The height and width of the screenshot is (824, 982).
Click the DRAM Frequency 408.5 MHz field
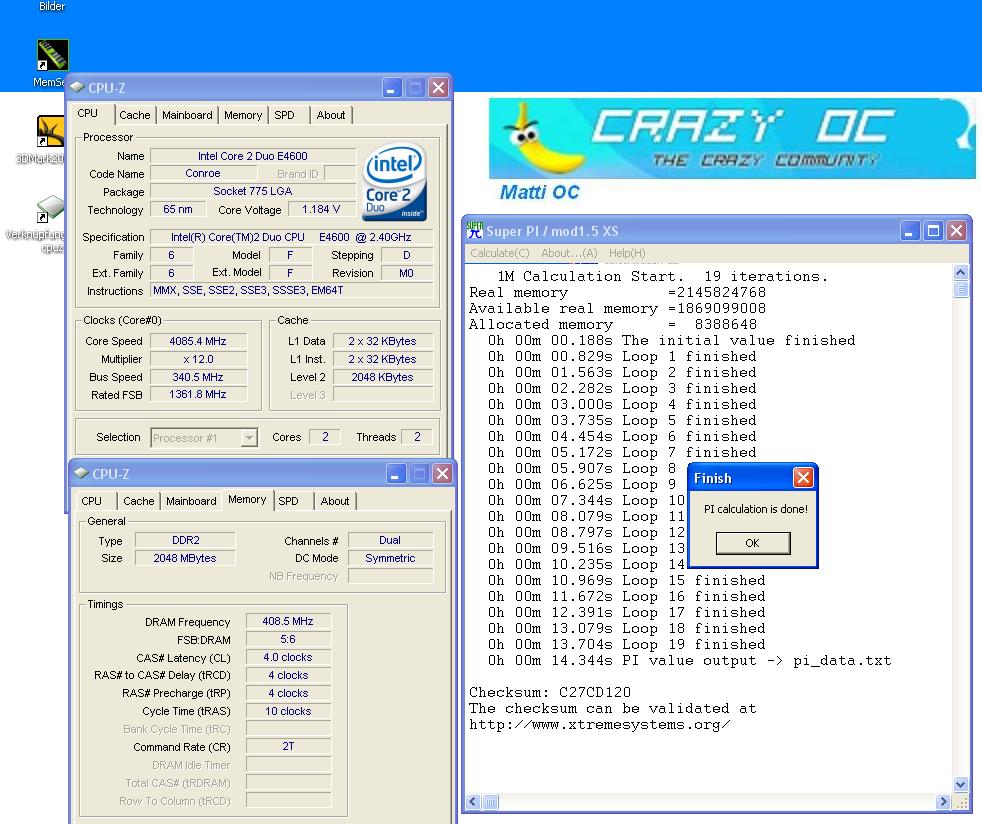[x=288, y=621]
